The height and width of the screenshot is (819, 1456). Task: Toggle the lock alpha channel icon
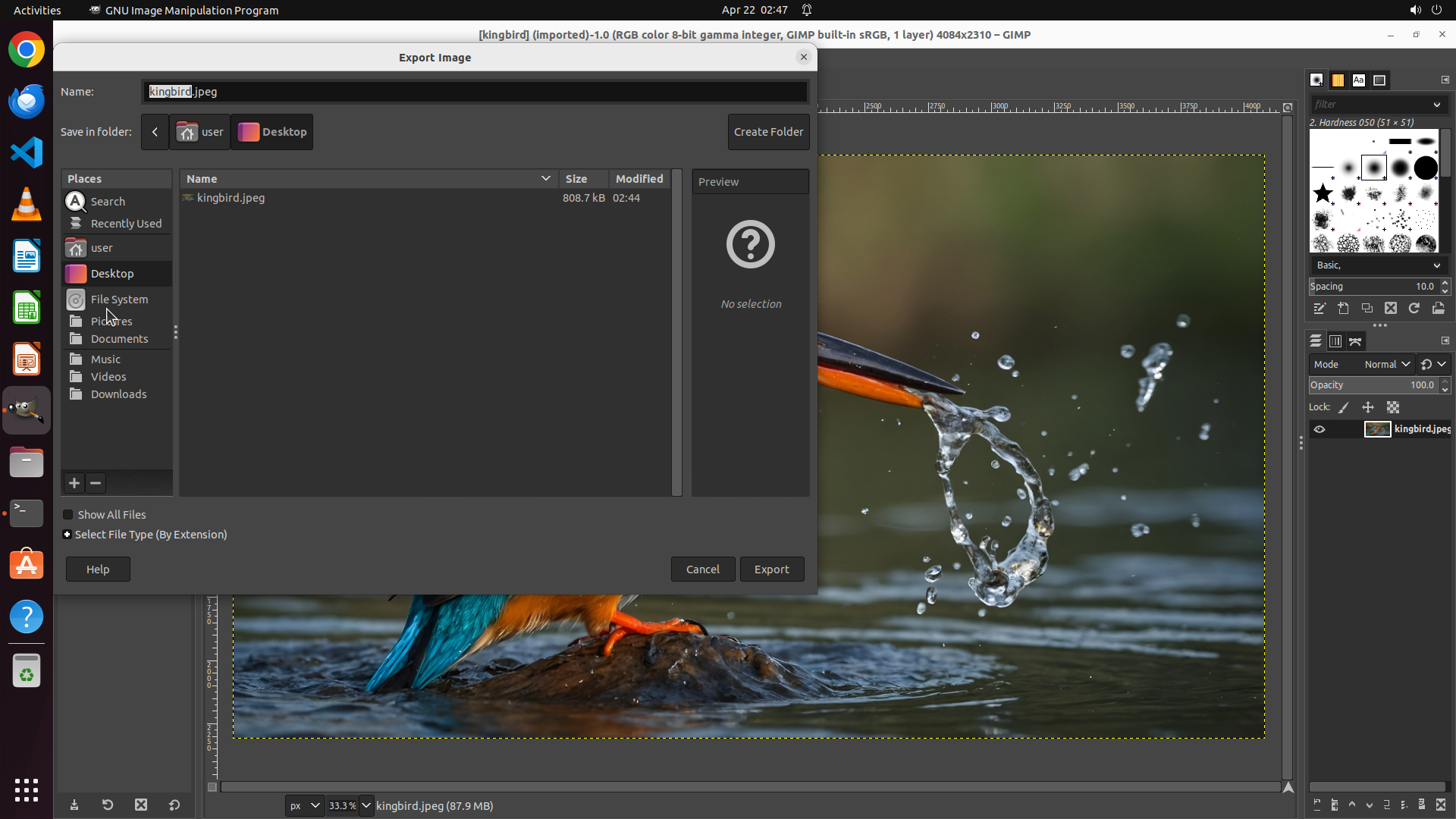[1393, 407]
